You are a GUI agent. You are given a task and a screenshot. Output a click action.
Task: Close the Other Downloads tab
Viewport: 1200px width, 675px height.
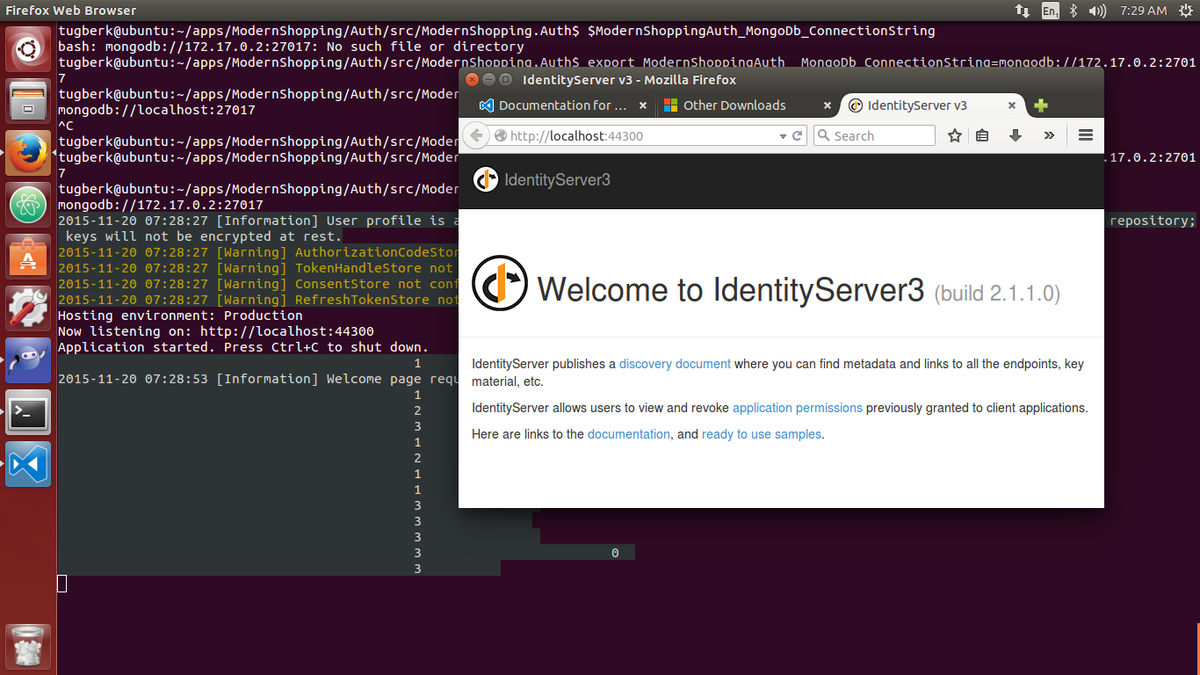coord(827,105)
